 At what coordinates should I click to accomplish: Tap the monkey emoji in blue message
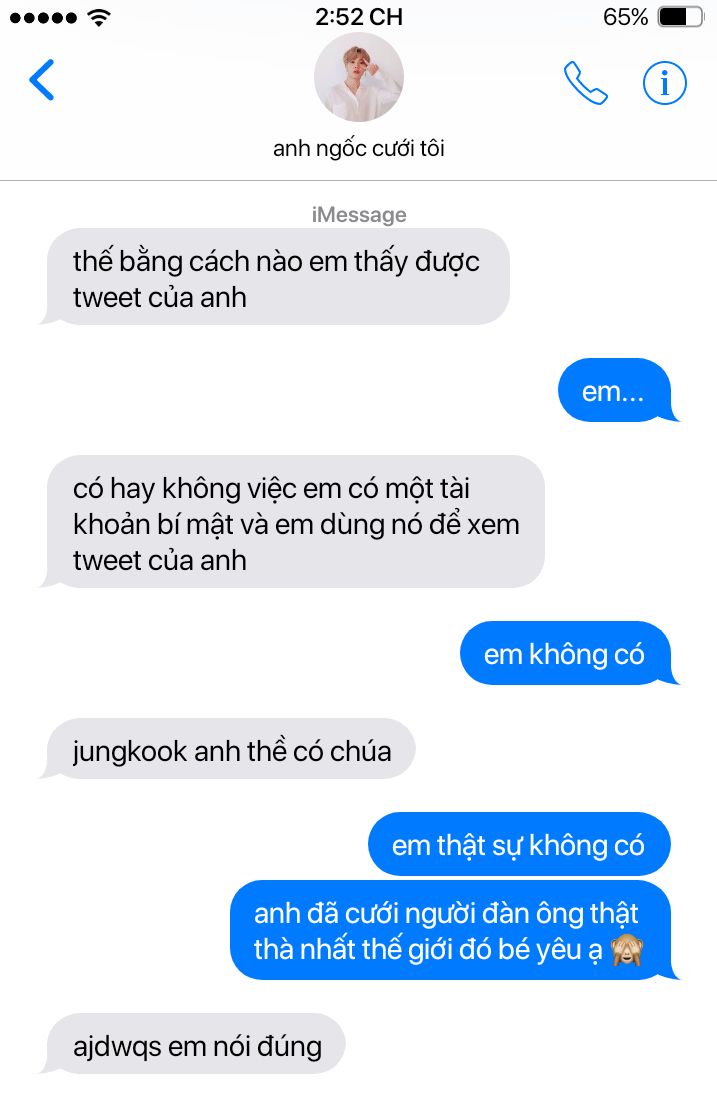coord(626,950)
